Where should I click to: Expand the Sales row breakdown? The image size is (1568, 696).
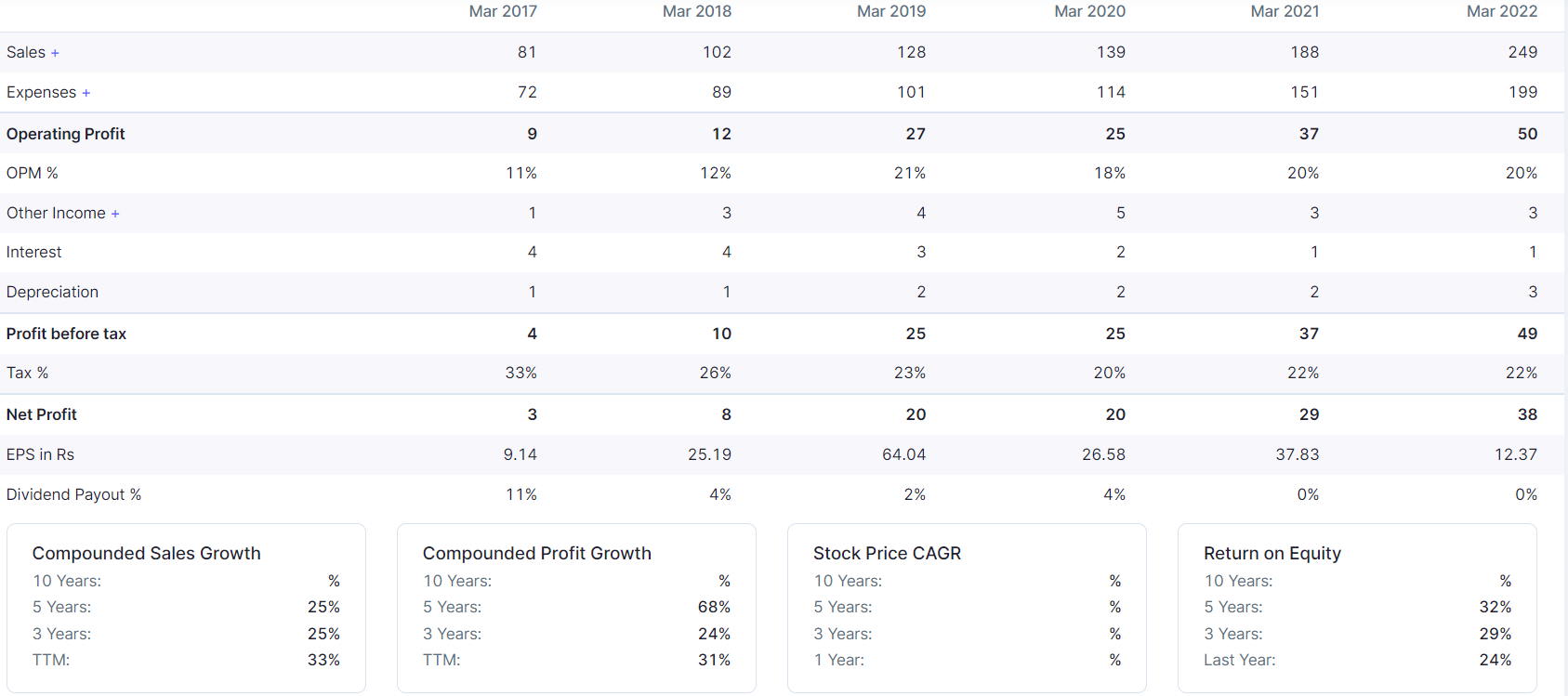[x=55, y=53]
